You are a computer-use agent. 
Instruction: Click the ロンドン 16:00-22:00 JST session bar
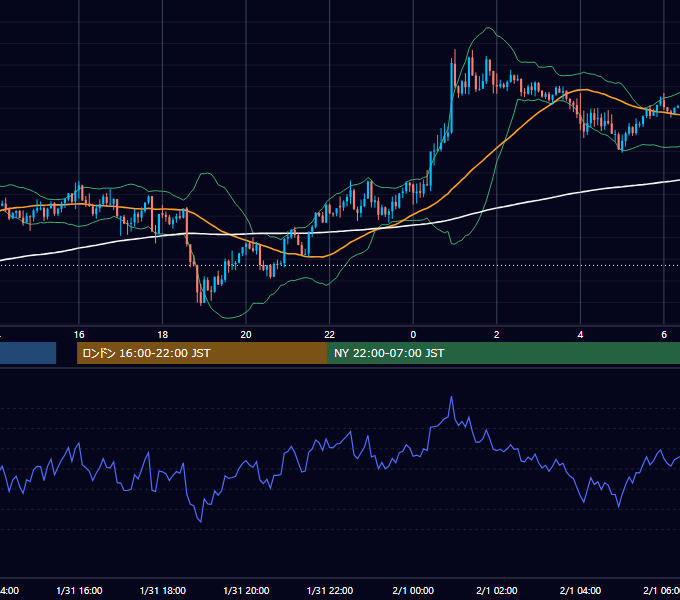click(x=202, y=353)
